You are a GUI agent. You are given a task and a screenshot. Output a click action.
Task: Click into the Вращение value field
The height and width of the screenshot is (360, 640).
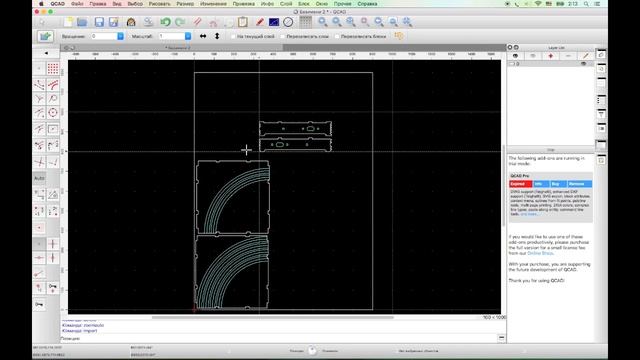click(104, 36)
